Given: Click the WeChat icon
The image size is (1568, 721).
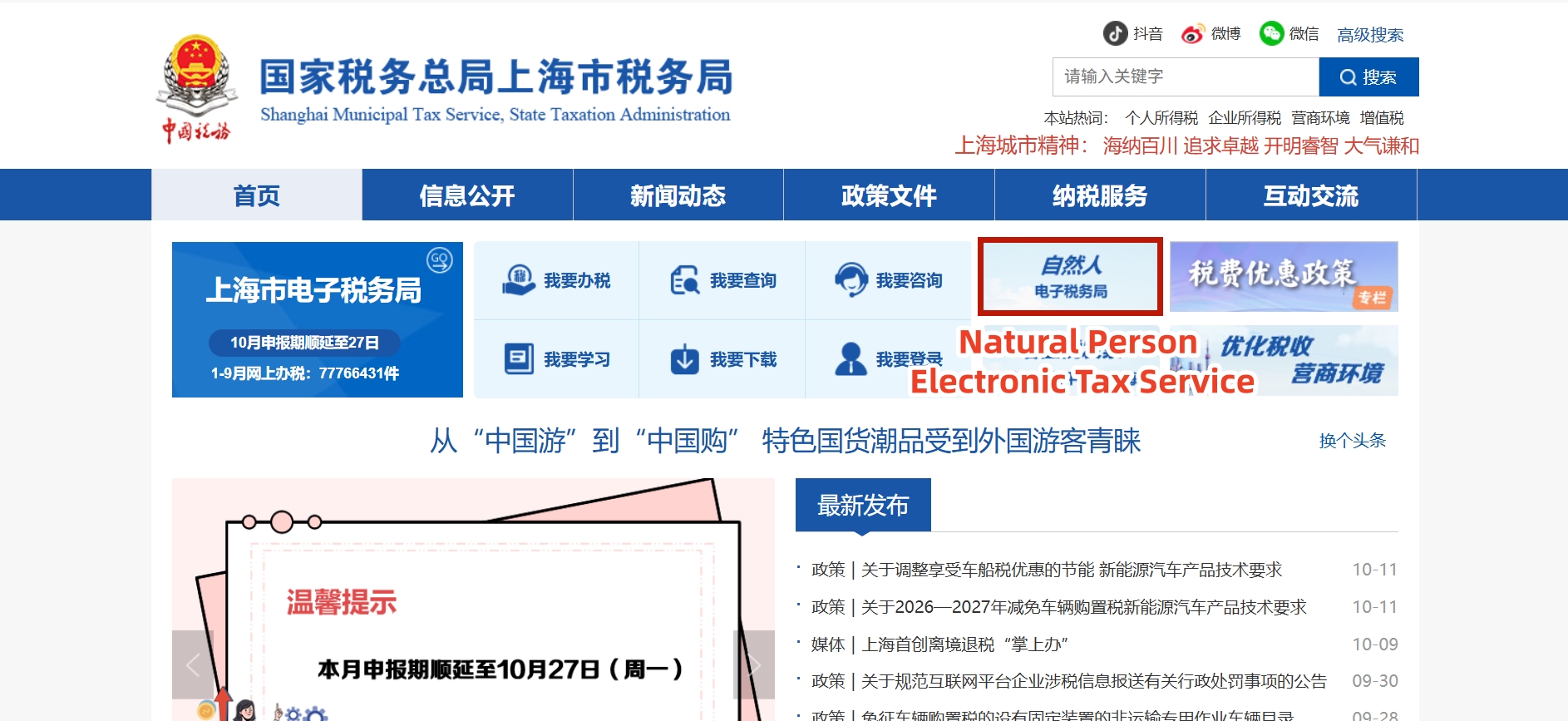Looking at the screenshot, I should (1271, 33).
